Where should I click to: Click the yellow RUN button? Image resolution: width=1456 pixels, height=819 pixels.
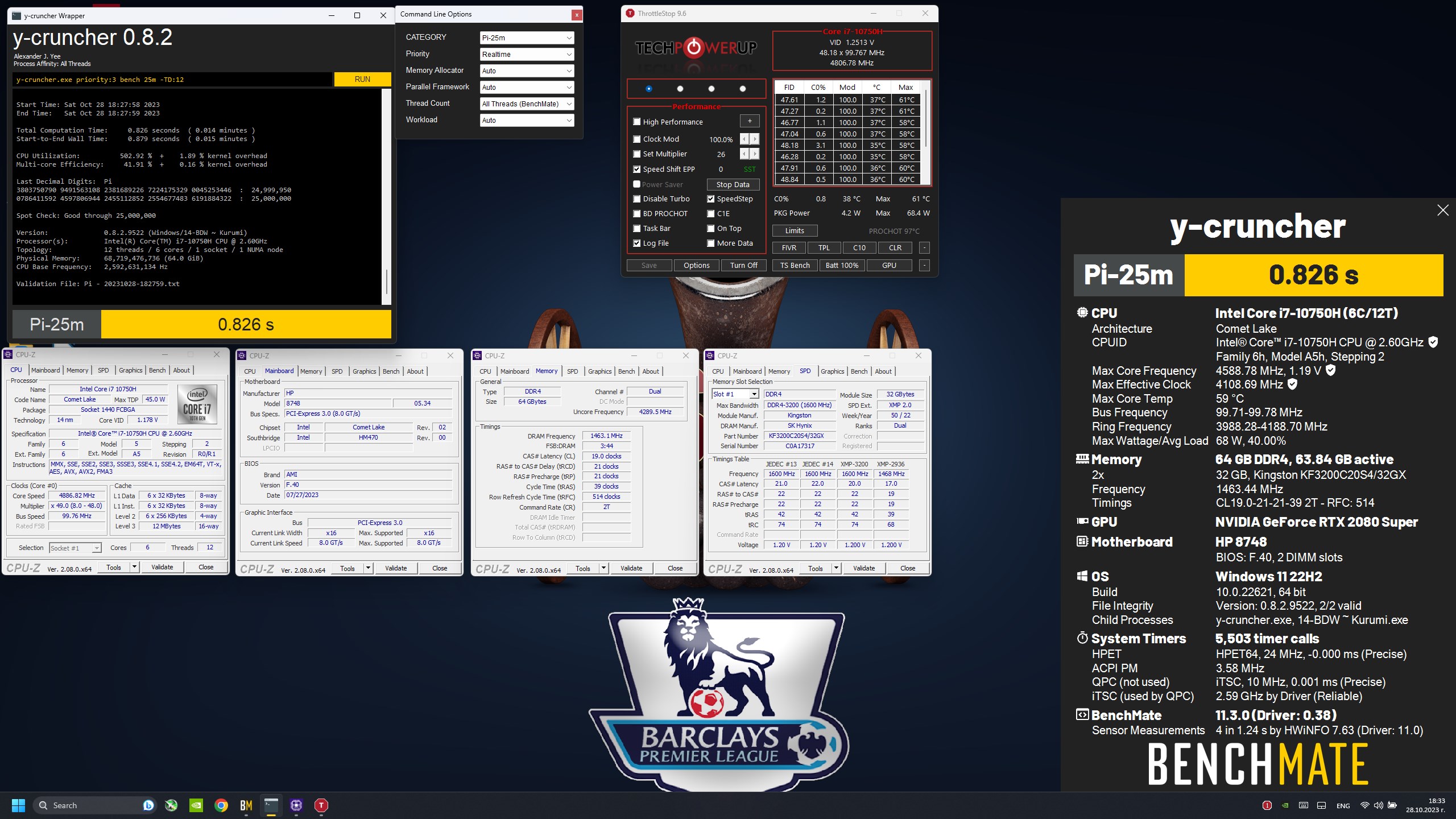click(362, 79)
